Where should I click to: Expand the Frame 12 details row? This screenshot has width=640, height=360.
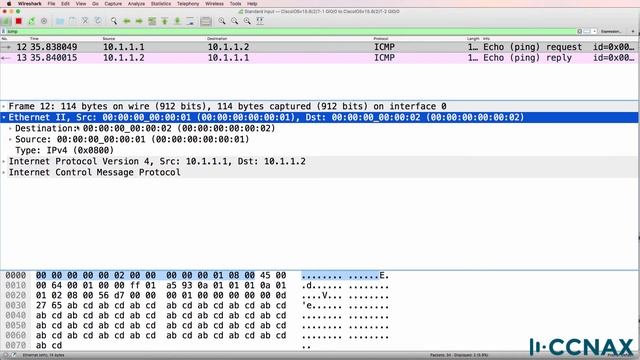[4, 107]
